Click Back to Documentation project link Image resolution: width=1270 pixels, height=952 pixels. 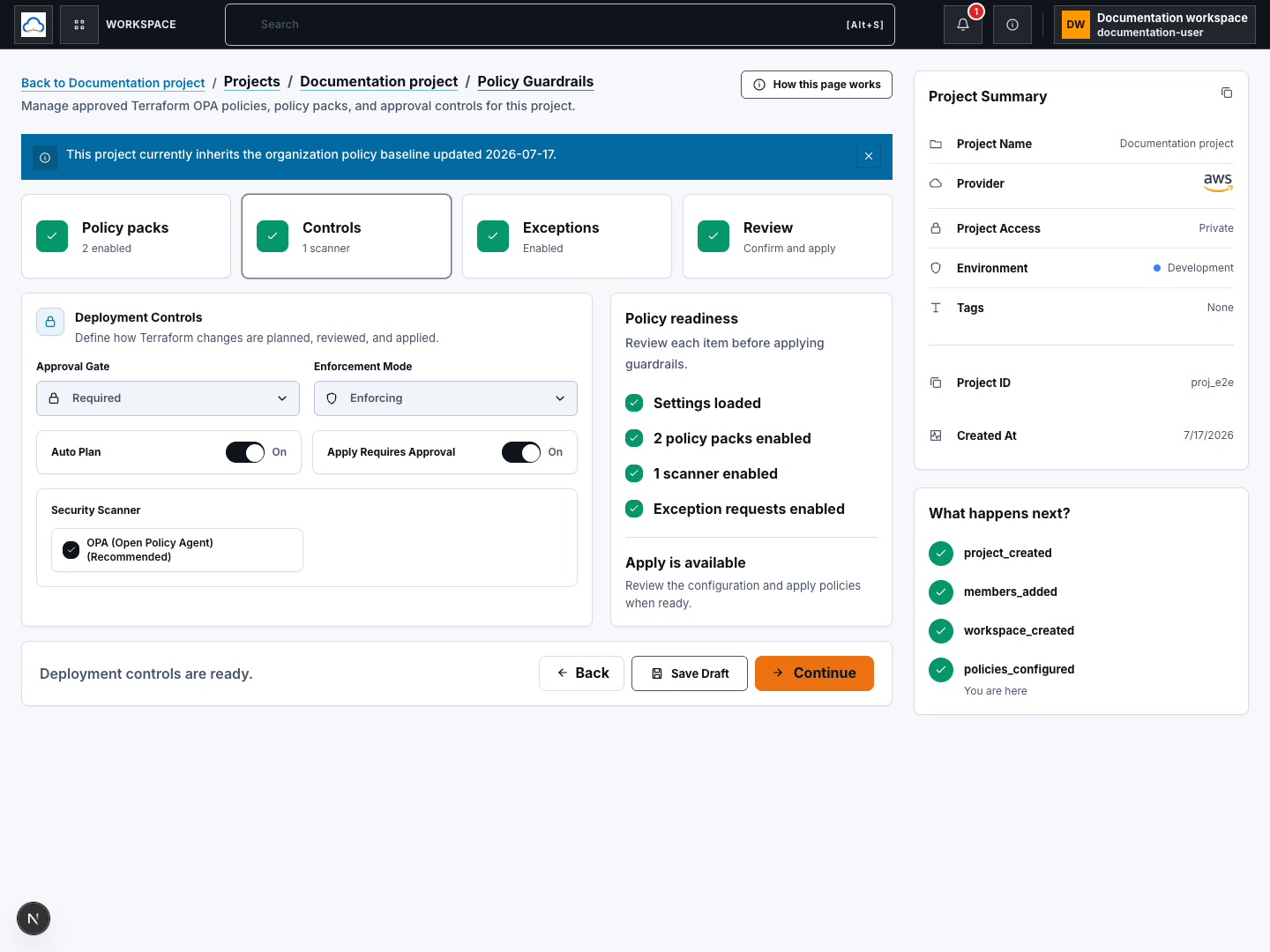click(x=113, y=83)
